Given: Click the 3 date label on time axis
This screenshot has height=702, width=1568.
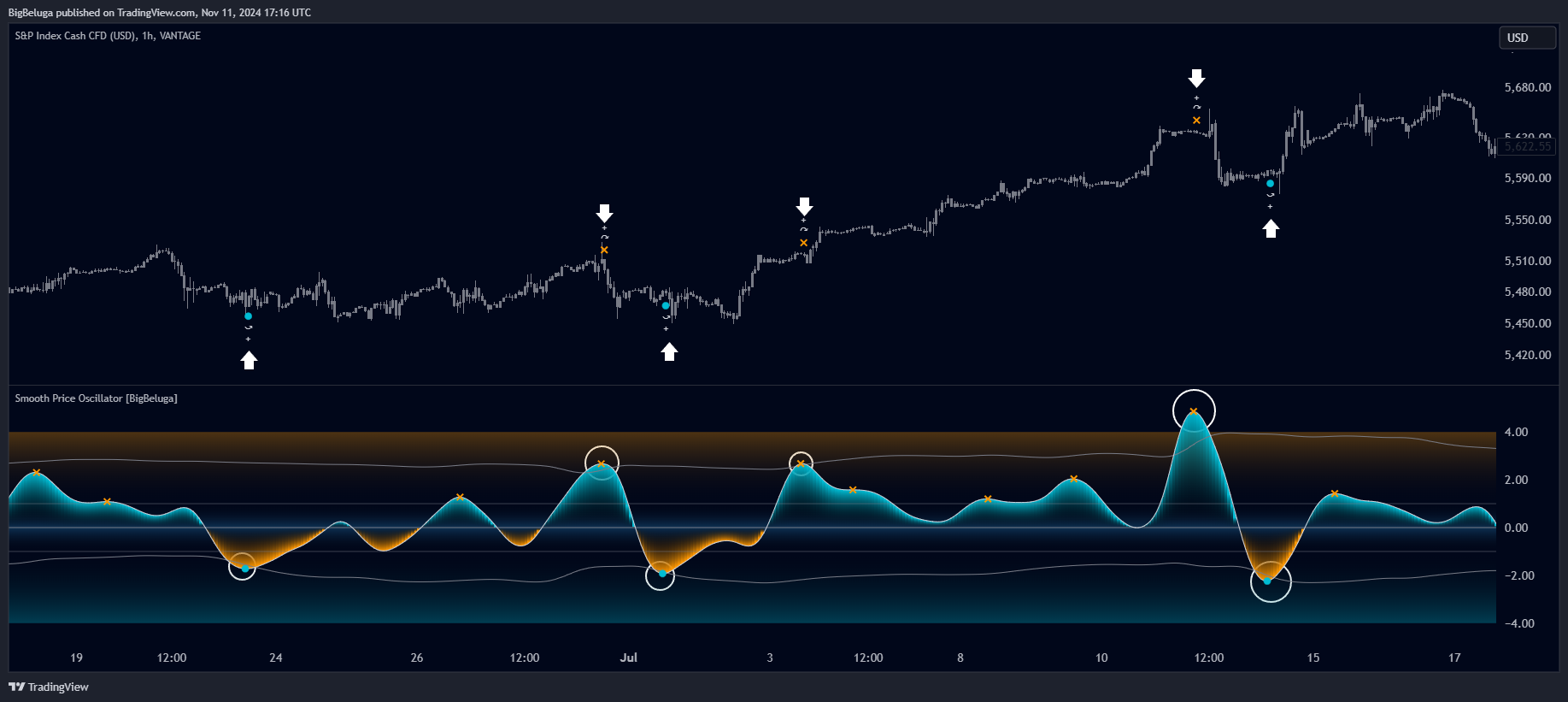Looking at the screenshot, I should 770,658.
